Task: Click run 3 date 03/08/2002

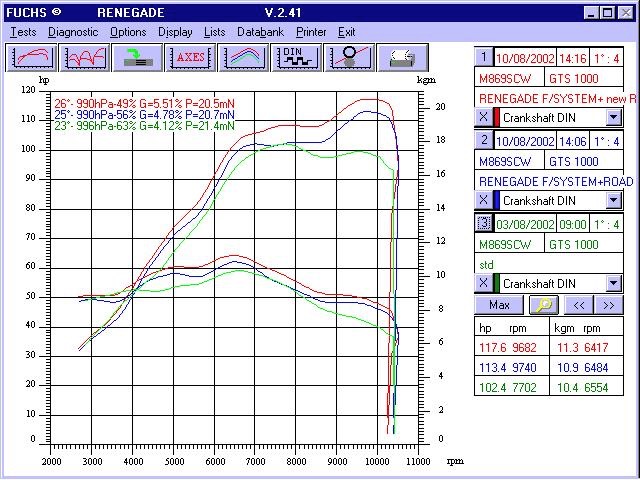Action: 525,224
